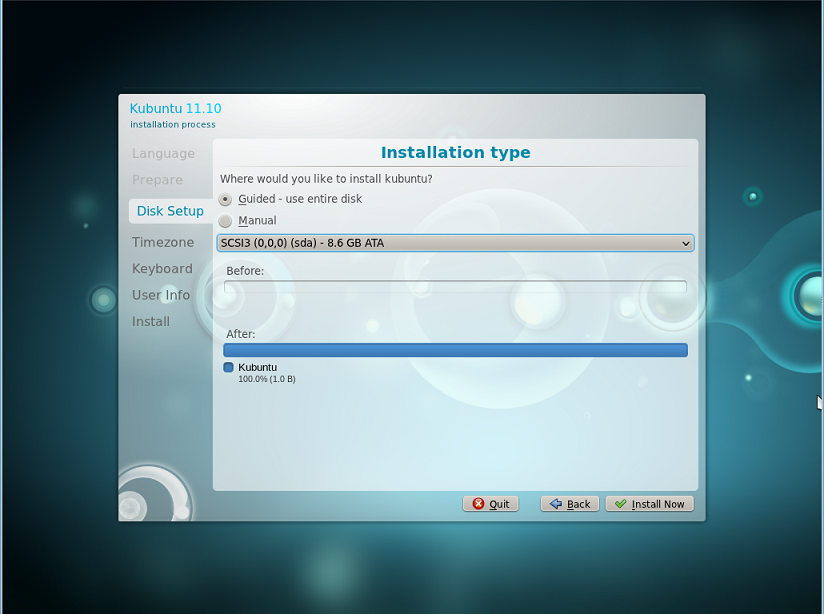Select Keyboard step in sidebar

pos(162,269)
